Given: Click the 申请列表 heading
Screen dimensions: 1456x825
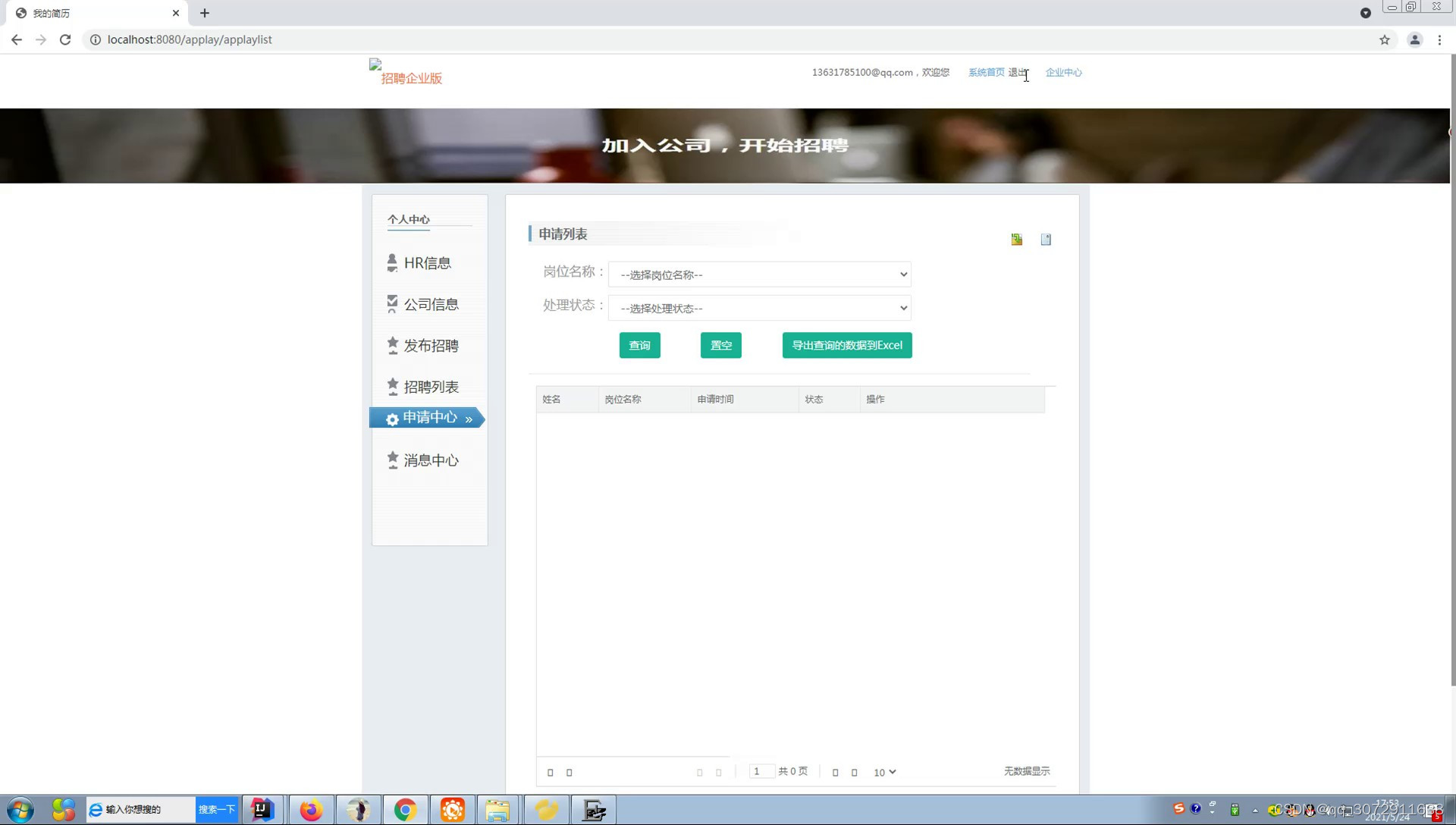Looking at the screenshot, I should pos(563,234).
